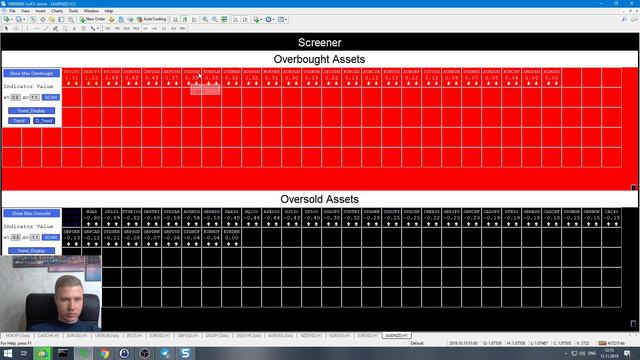Viewport: 640px width, 360px height.
Task: Expand the indicators dropdown arrow
Action: coord(261,19)
